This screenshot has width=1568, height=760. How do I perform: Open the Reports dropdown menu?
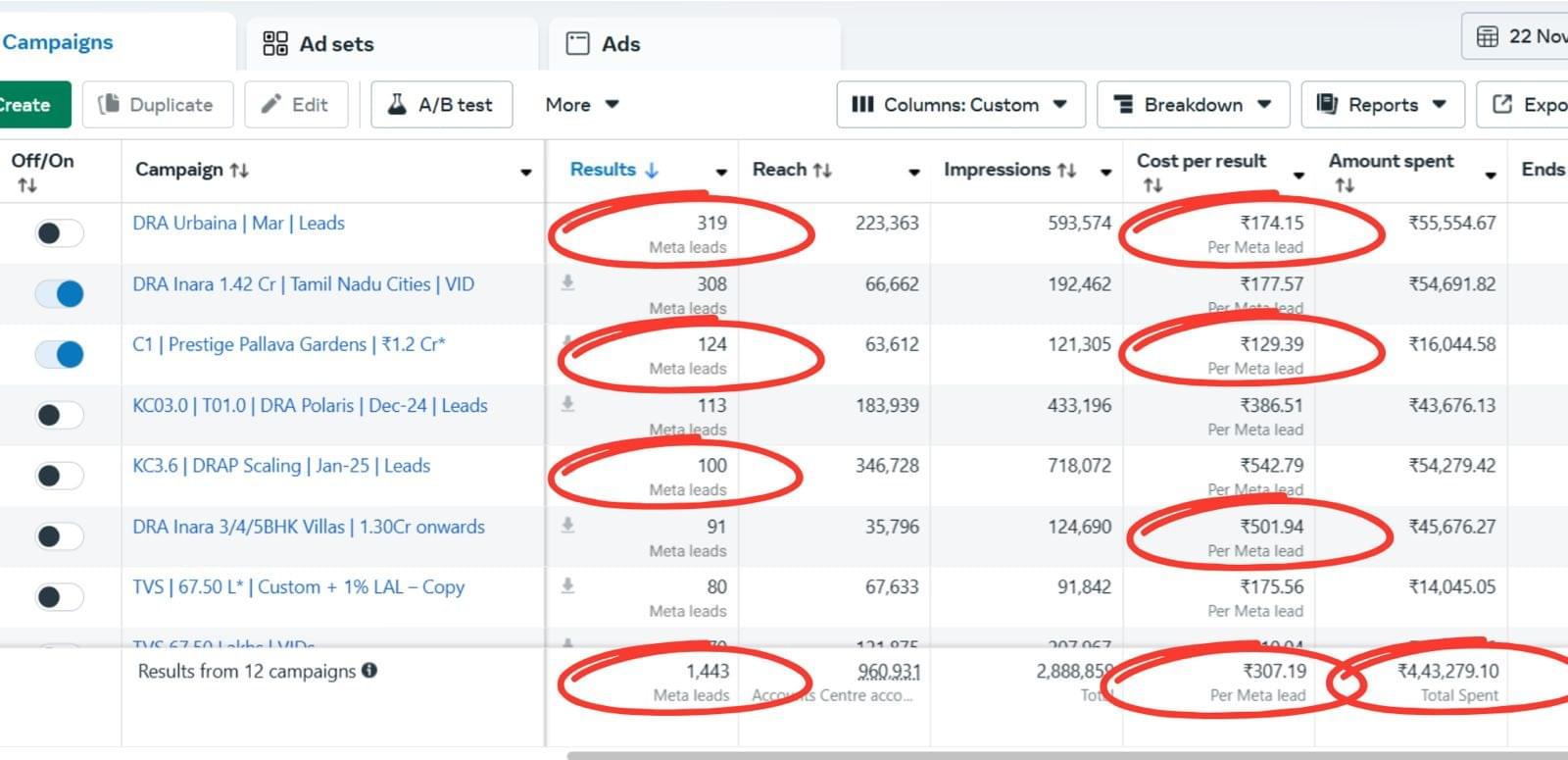(1382, 105)
